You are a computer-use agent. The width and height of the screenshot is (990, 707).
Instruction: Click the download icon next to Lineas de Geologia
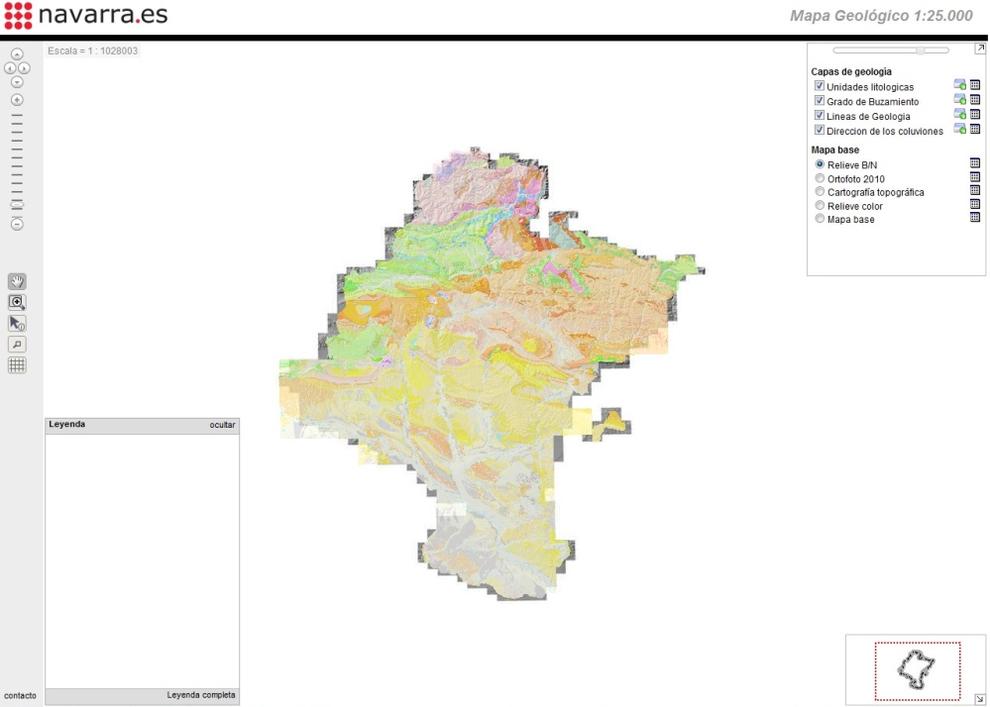click(x=960, y=115)
